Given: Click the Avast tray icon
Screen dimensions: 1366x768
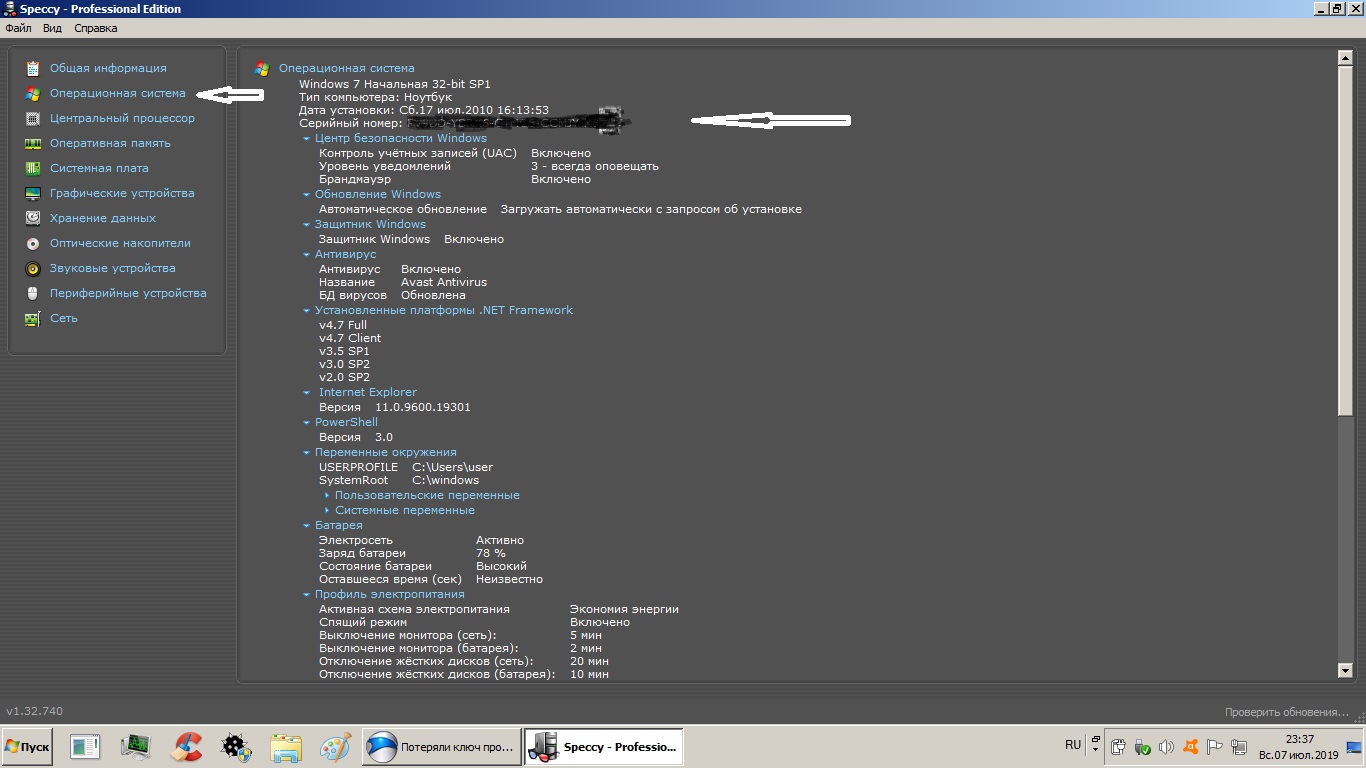Looking at the screenshot, I should coord(1191,747).
